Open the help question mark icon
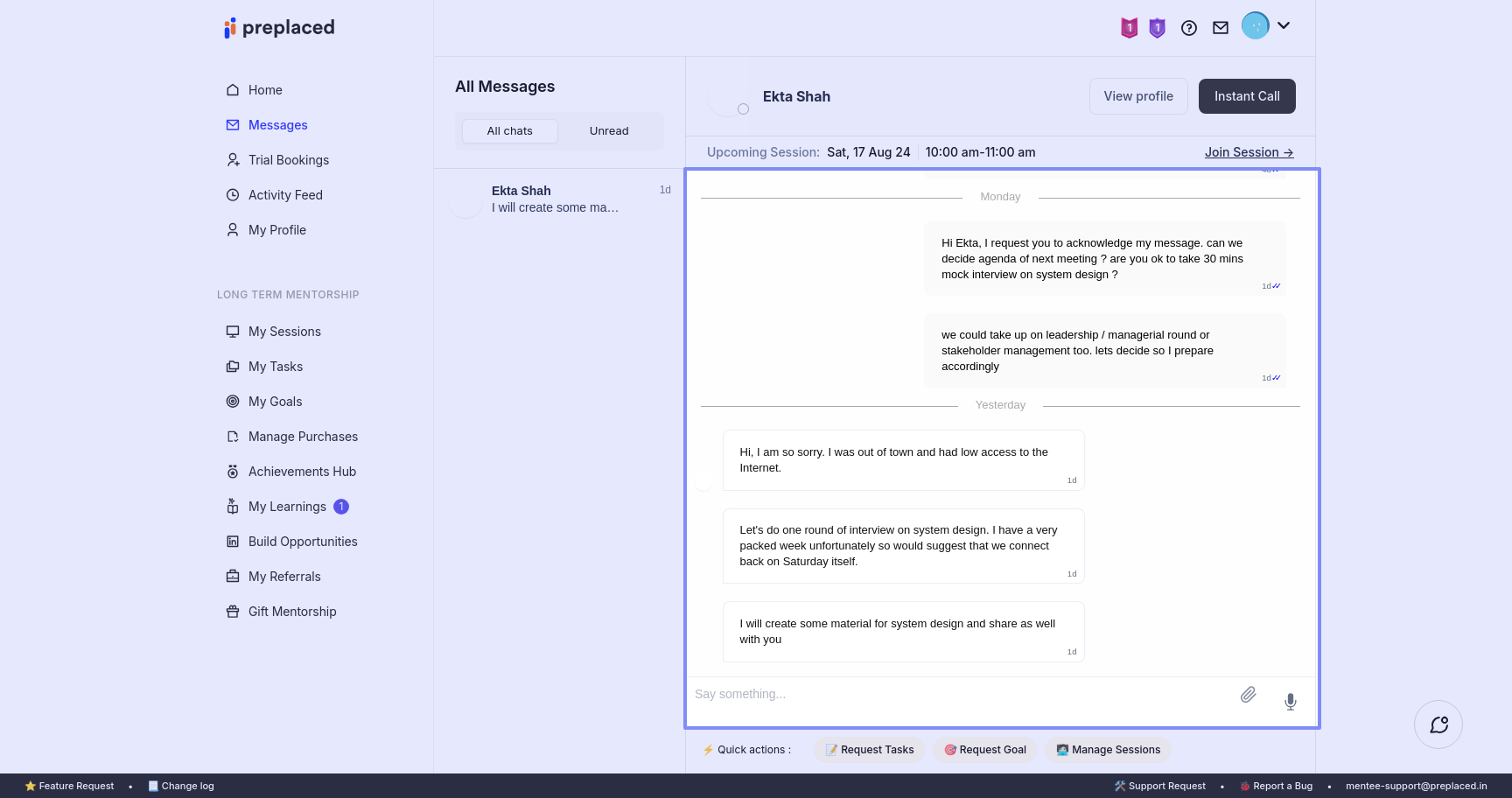Viewport: 1512px width, 798px height. point(1188,28)
